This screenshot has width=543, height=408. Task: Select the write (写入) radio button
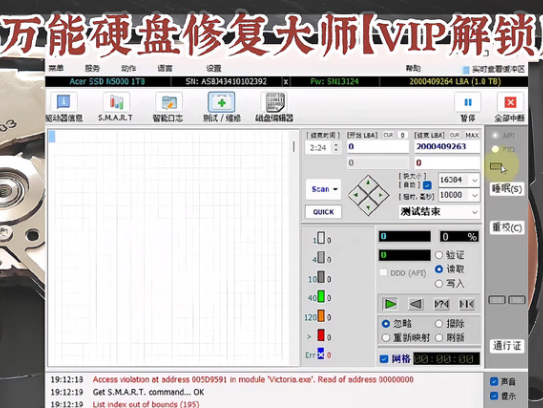pyautogui.click(x=439, y=284)
